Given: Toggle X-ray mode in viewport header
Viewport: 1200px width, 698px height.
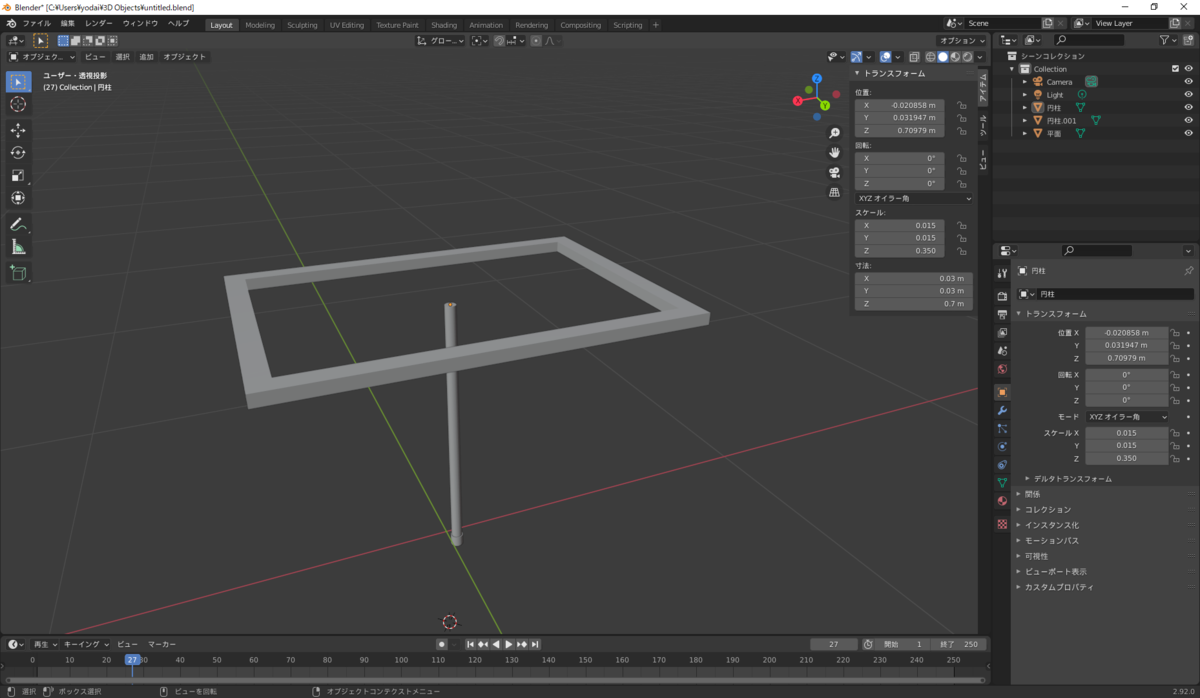Looking at the screenshot, I should pyautogui.click(x=916, y=57).
